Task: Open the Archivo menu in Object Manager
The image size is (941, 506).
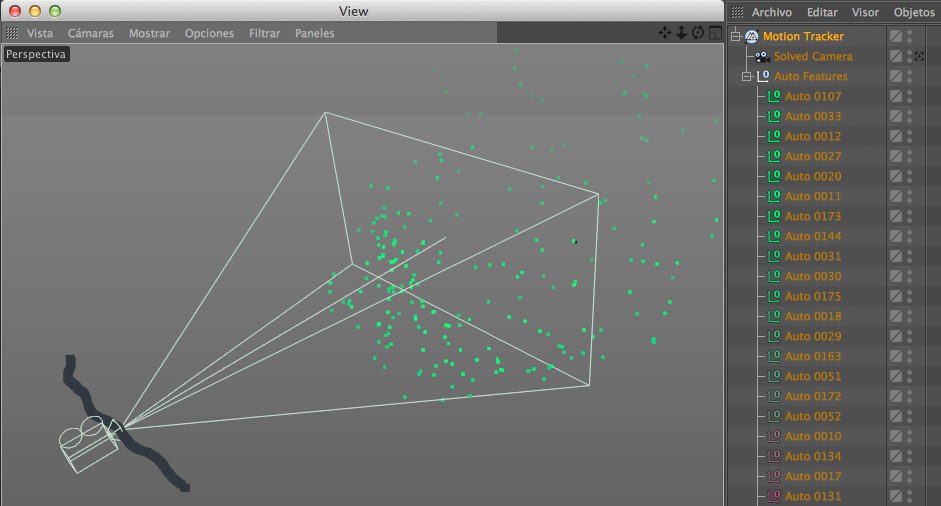Action: (772, 12)
